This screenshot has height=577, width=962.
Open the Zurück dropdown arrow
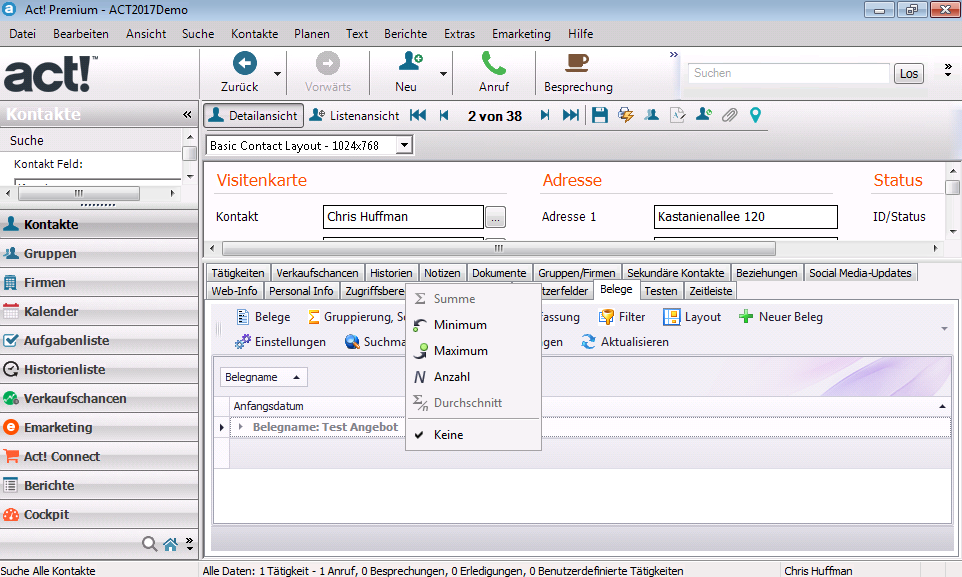coord(277,74)
